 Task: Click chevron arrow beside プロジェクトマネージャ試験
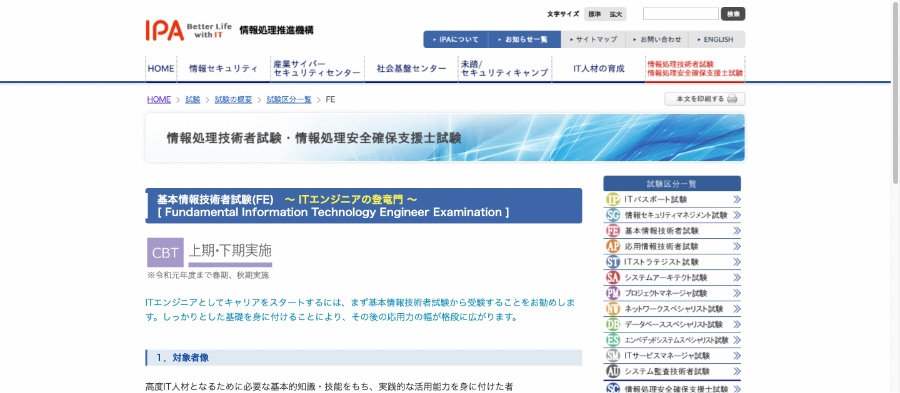click(736, 293)
